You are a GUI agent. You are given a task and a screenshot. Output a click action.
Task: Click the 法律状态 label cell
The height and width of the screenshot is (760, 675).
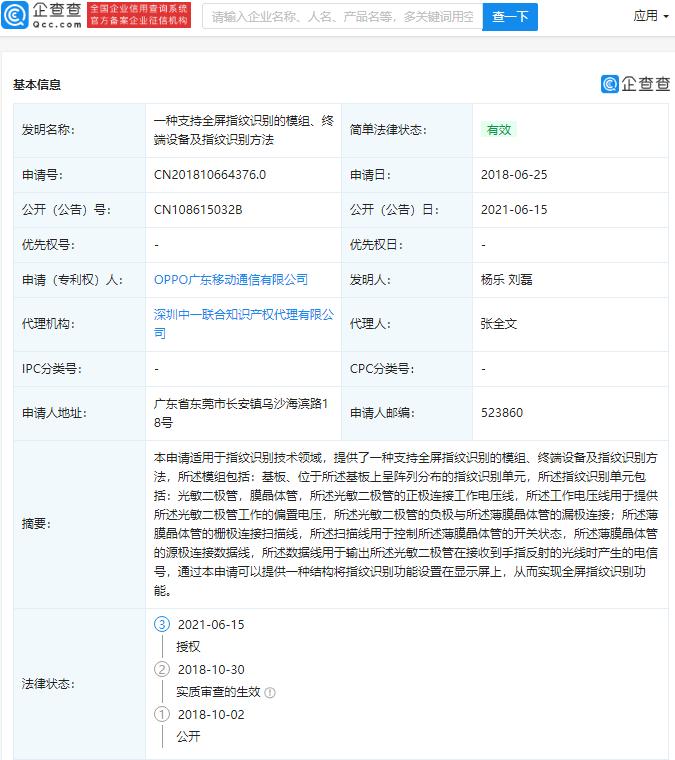(79, 684)
